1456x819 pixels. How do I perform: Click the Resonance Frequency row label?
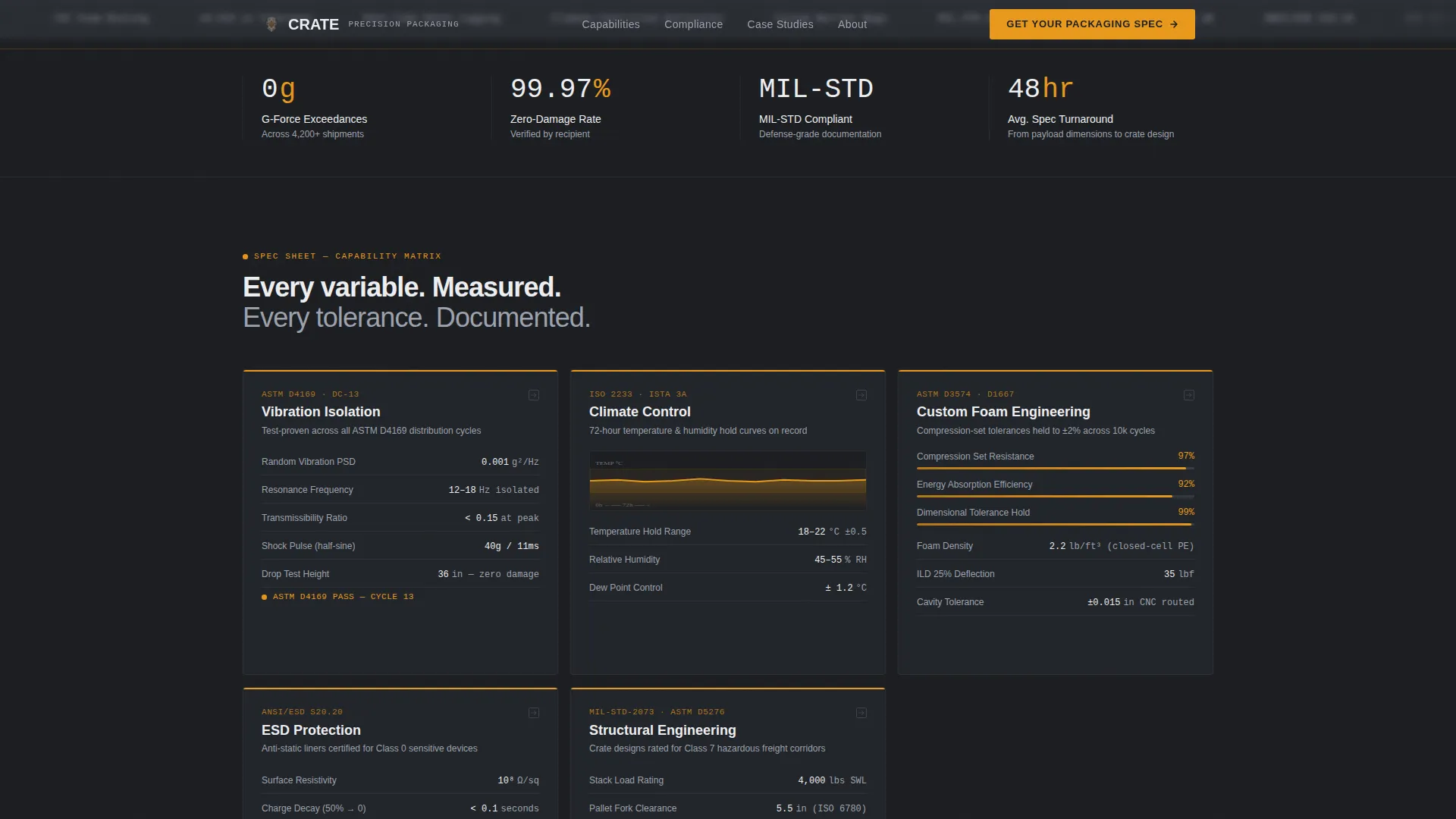307,490
